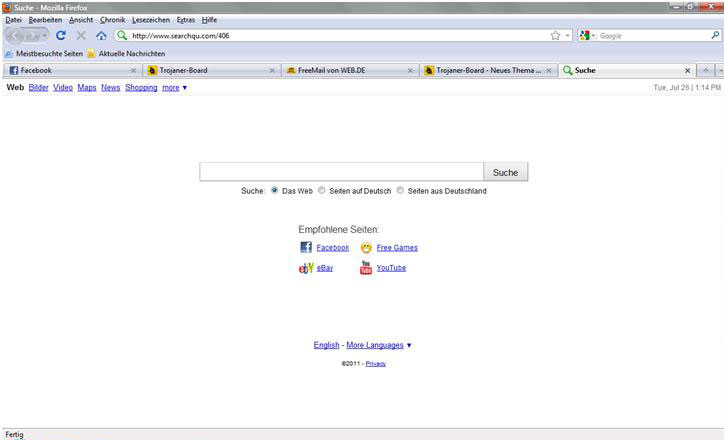Image resolution: width=724 pixels, height=440 pixels.
Task: Click the Suche search button
Action: click(506, 172)
